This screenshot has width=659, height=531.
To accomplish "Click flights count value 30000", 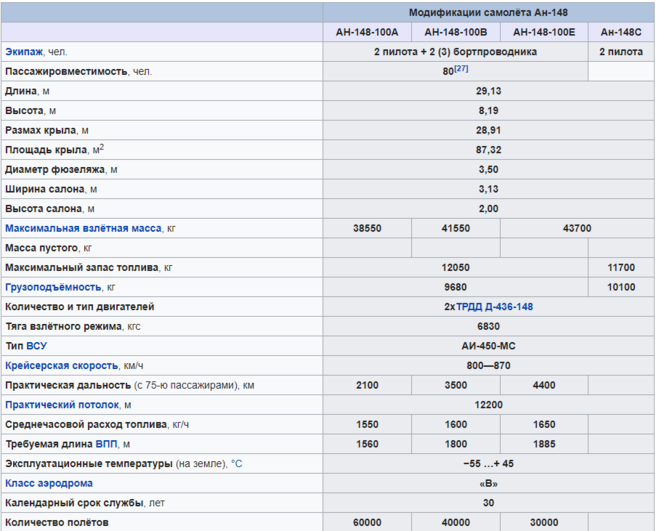I will coord(544,523).
